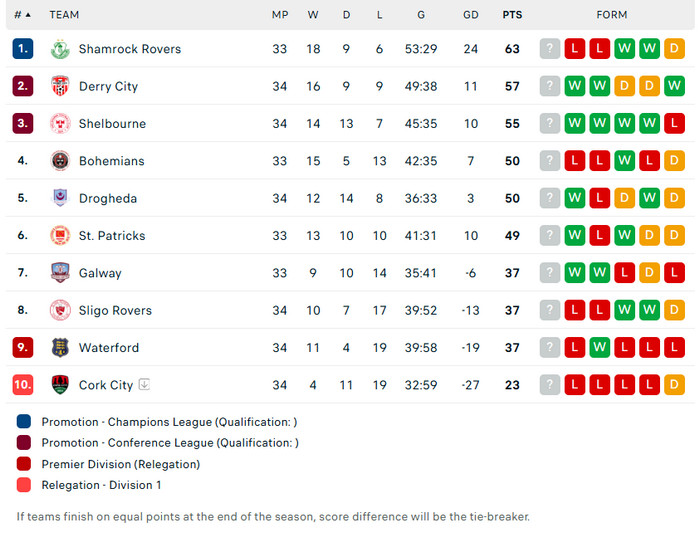Image resolution: width=700 pixels, height=533 pixels.
Task: Sort standings by GD column header
Action: tap(471, 15)
